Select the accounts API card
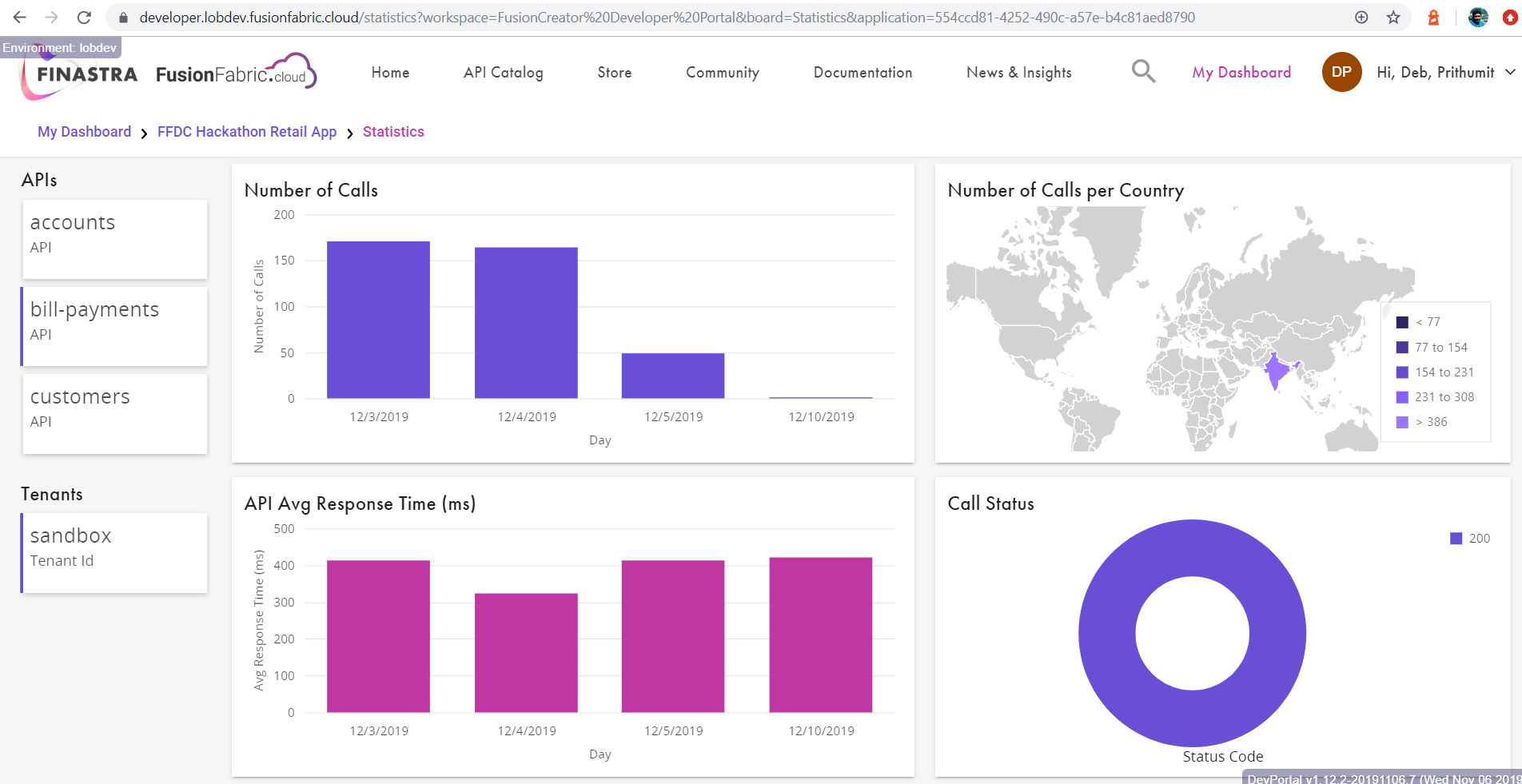The height and width of the screenshot is (784, 1522). pos(114,239)
